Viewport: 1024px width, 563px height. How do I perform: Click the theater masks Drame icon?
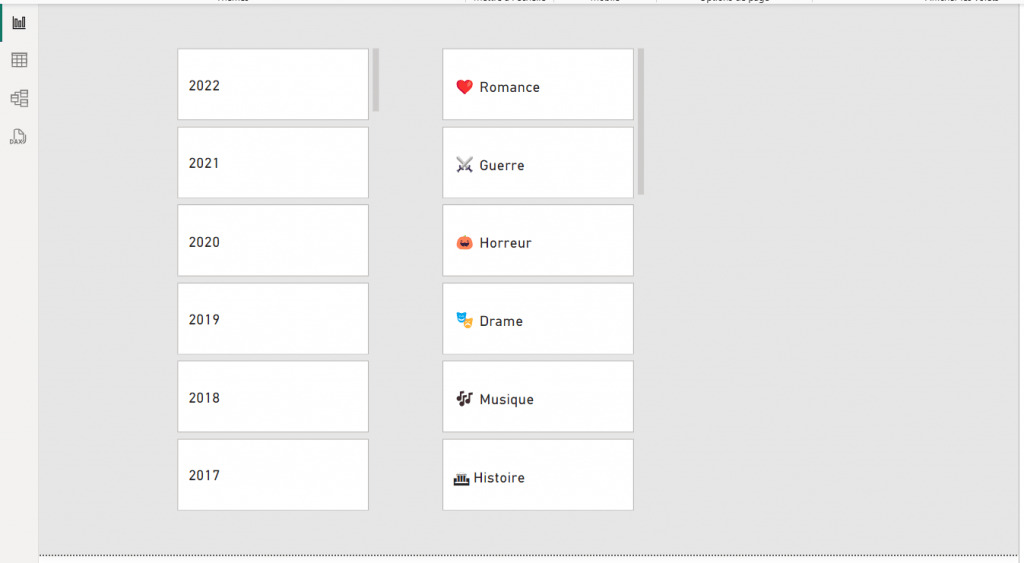(464, 320)
